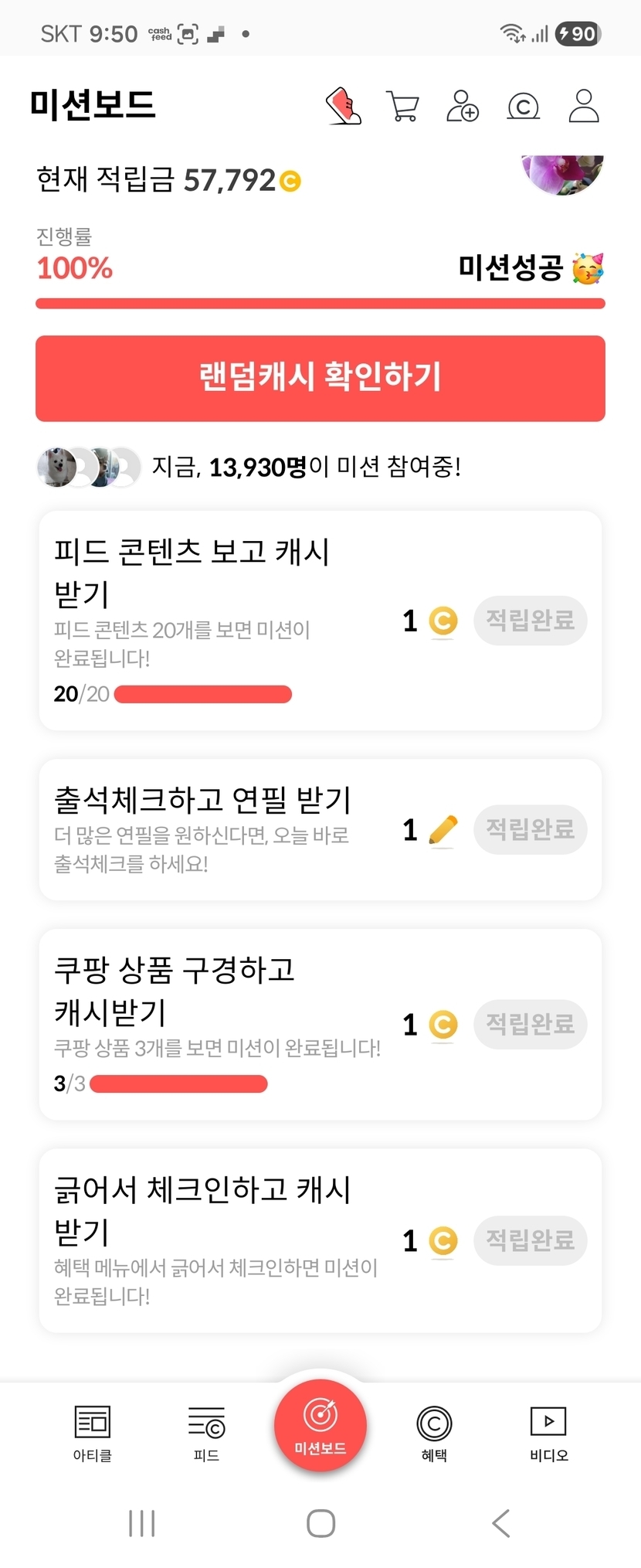
Task: Tap 적립완료 for attendance check mission
Action: tap(530, 830)
